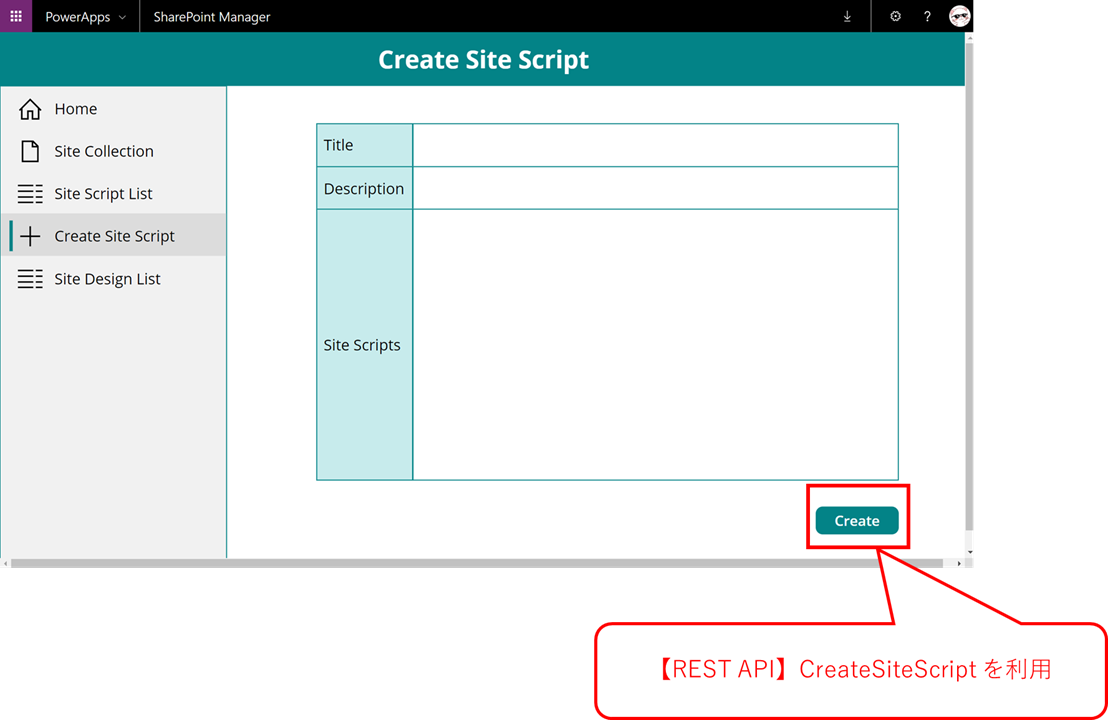Click the Site Collection document icon
The width and height of the screenshot is (1108, 720).
pyautogui.click(x=30, y=151)
